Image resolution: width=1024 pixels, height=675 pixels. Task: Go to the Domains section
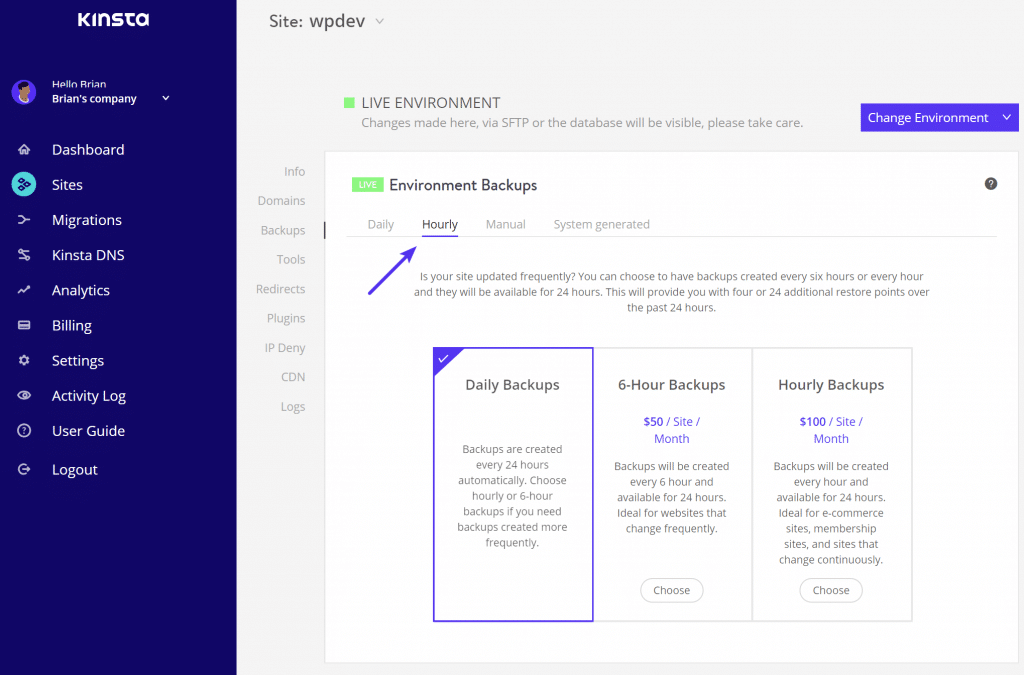[x=281, y=201]
